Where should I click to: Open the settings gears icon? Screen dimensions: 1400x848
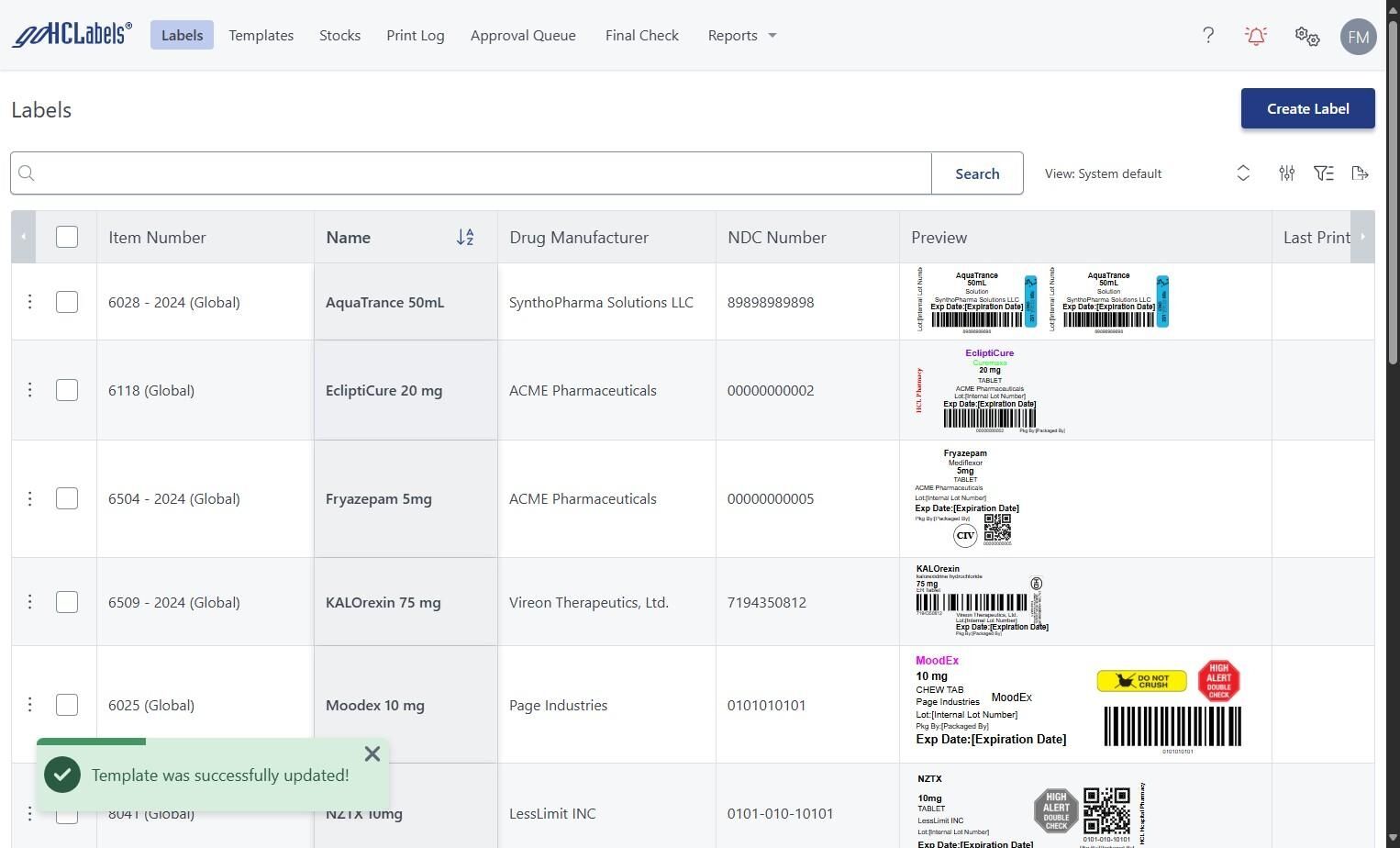point(1307,36)
